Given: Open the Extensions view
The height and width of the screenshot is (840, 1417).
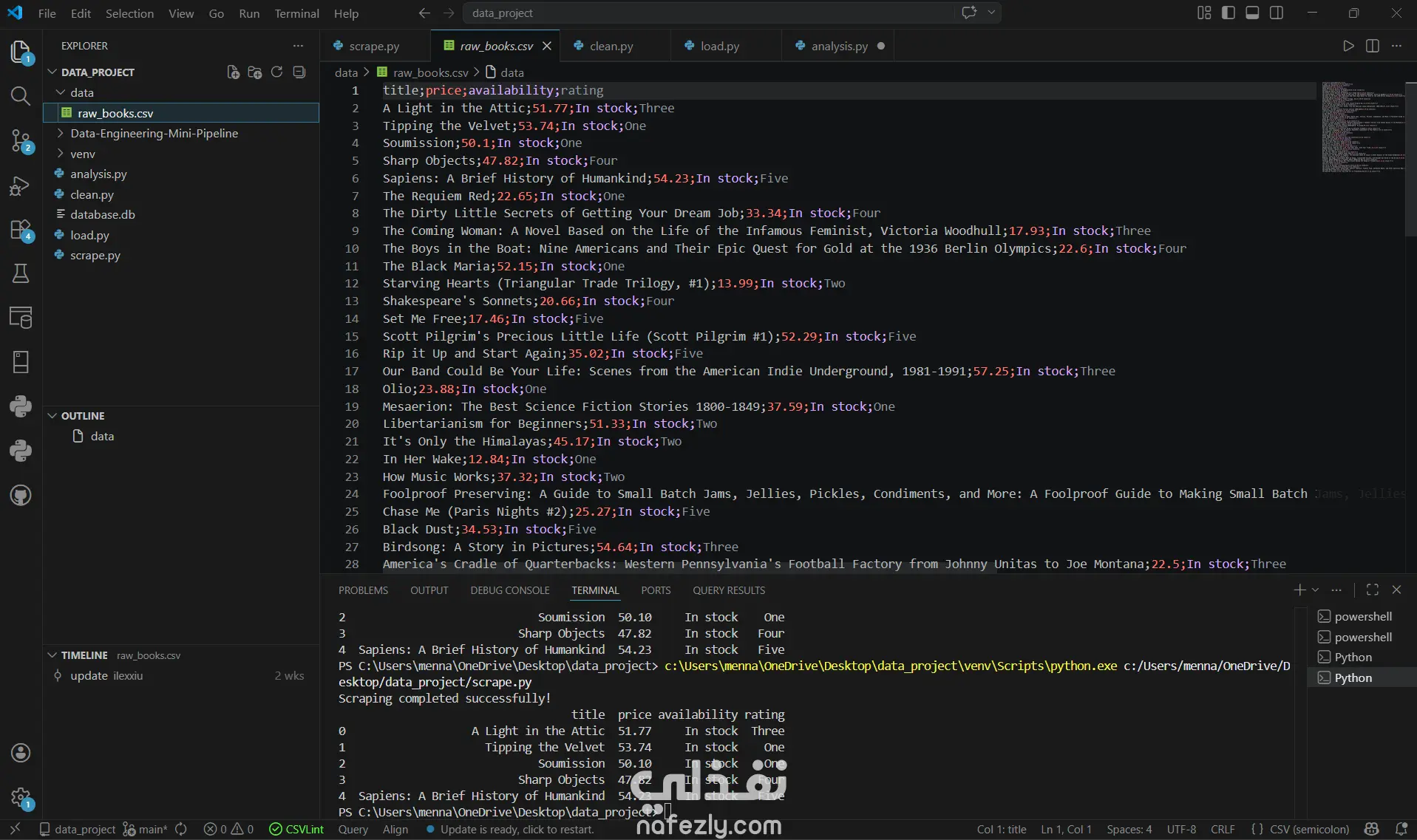Looking at the screenshot, I should point(21,230).
